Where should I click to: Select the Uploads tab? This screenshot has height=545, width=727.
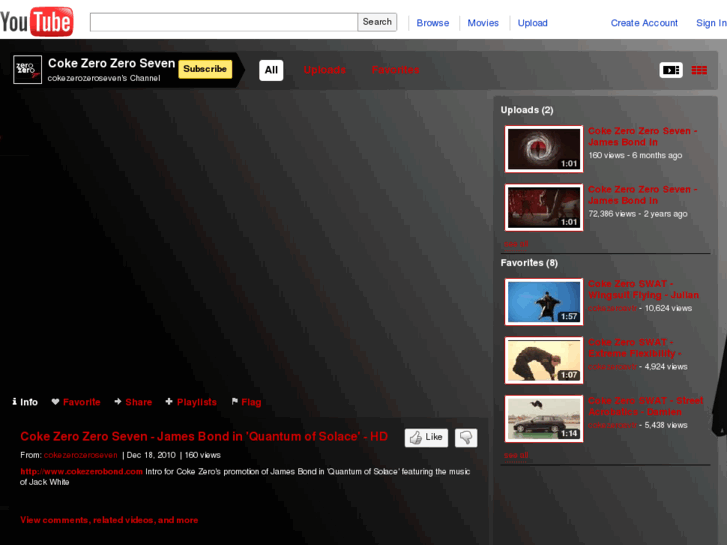[325, 70]
